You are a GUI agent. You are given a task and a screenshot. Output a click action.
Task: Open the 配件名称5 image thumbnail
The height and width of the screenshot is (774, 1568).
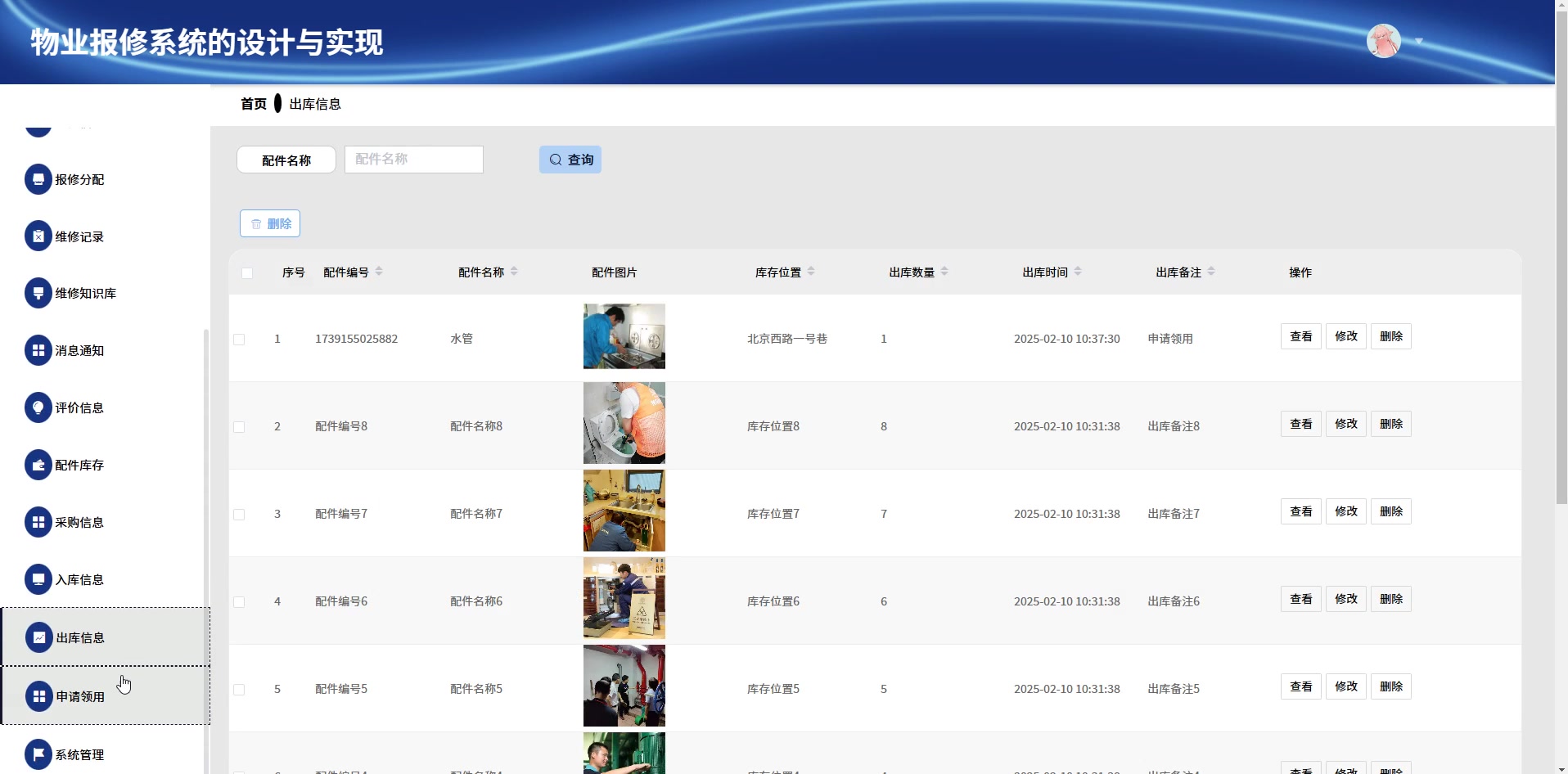pos(624,686)
